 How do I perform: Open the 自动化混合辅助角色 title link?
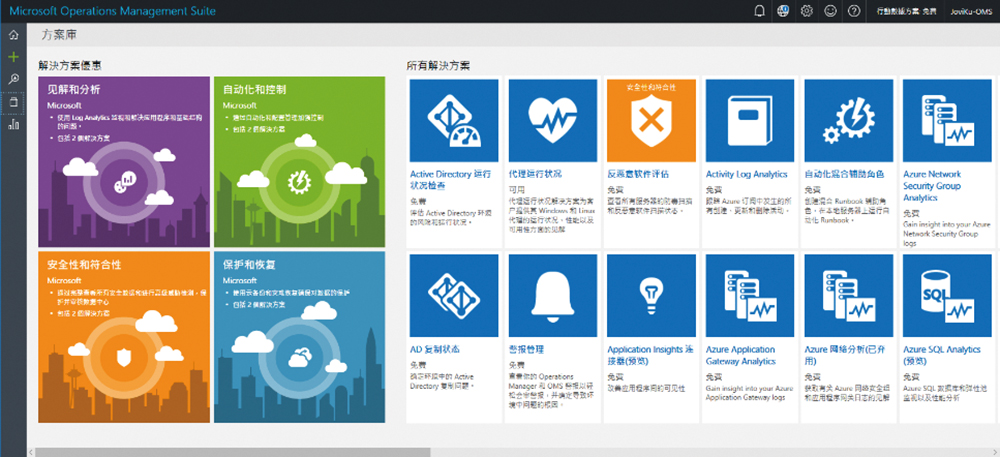(x=844, y=174)
